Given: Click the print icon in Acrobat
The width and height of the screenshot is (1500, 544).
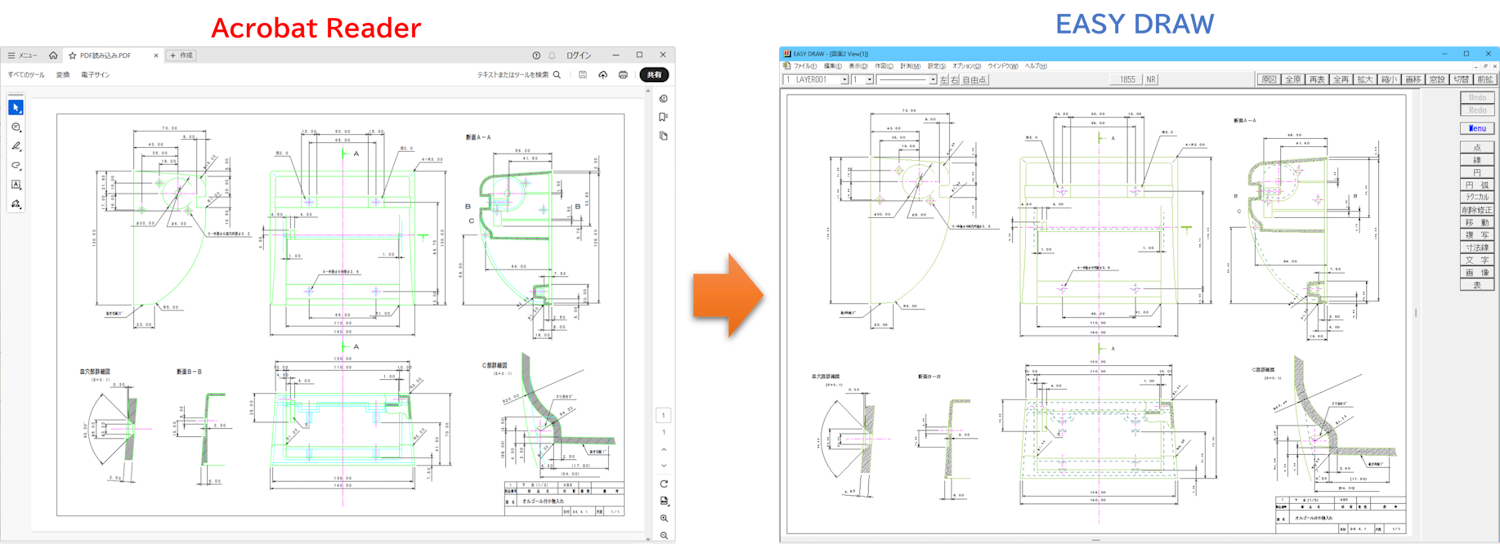Looking at the screenshot, I should tap(623, 75).
